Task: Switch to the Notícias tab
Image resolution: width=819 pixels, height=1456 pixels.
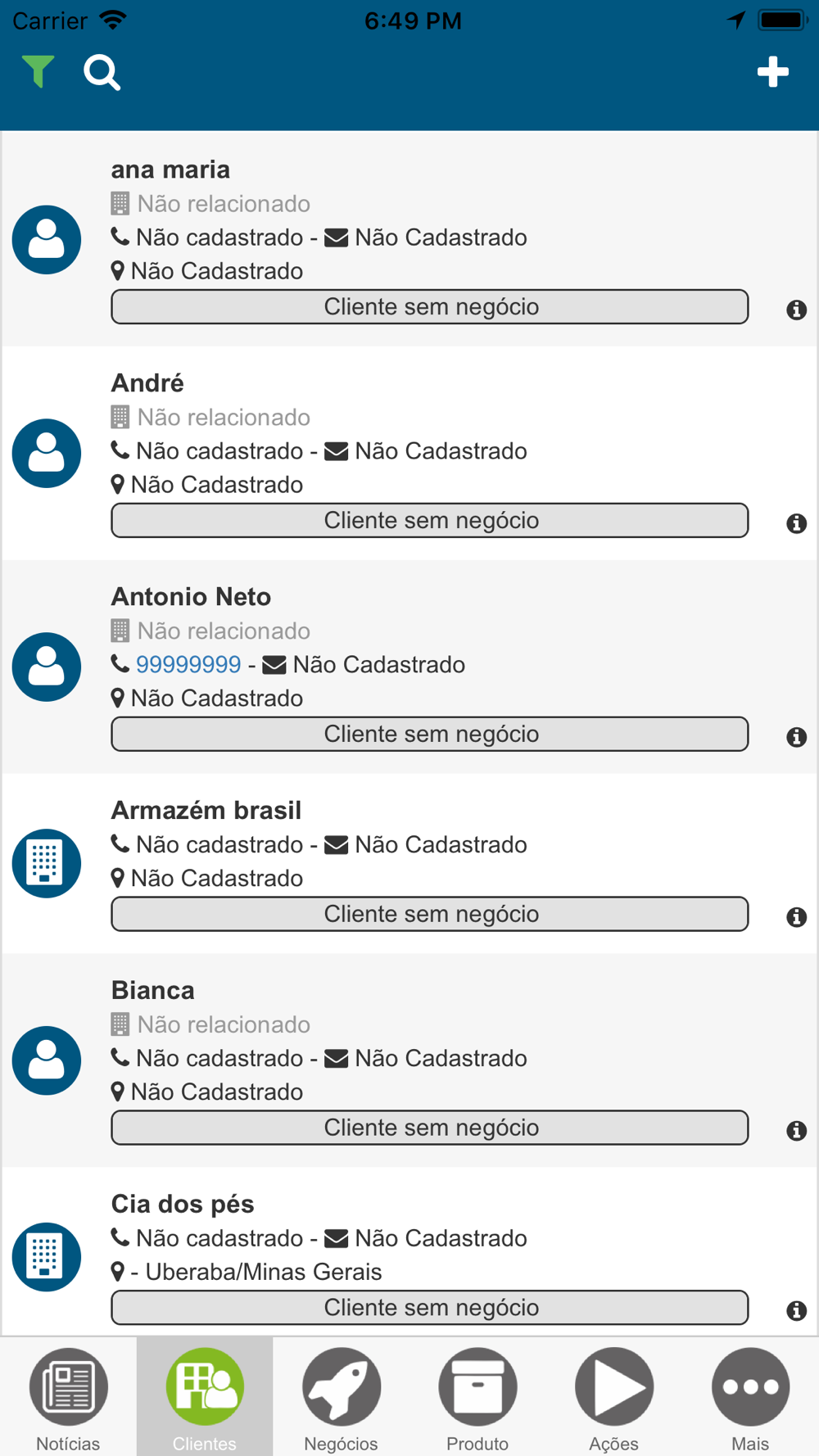Action: tap(68, 1398)
